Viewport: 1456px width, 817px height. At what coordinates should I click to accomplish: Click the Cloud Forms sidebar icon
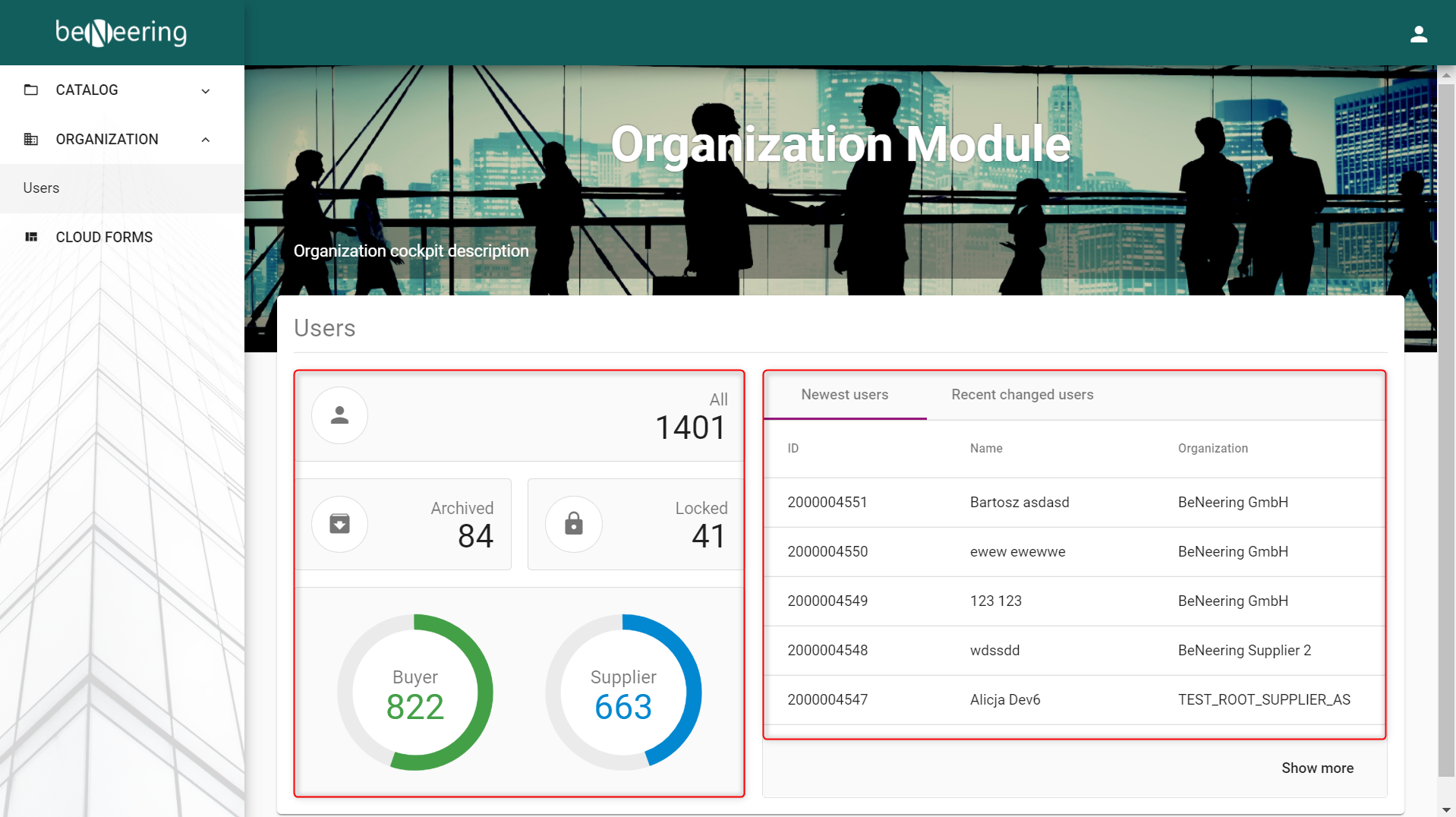tap(31, 238)
